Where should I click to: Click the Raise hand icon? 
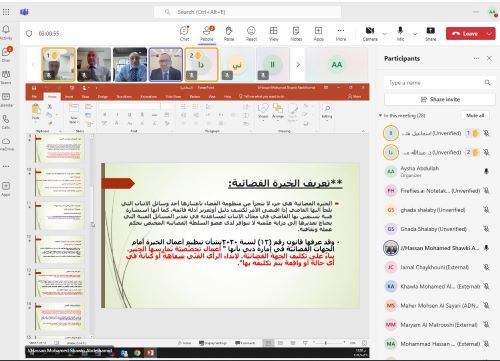[x=229, y=33]
